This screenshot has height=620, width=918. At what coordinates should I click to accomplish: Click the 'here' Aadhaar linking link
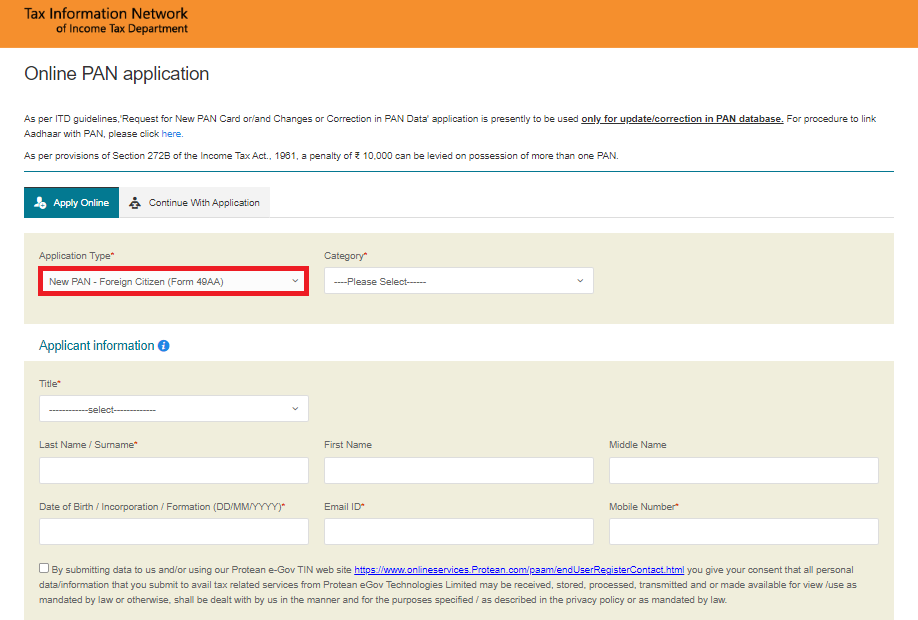[x=171, y=134]
